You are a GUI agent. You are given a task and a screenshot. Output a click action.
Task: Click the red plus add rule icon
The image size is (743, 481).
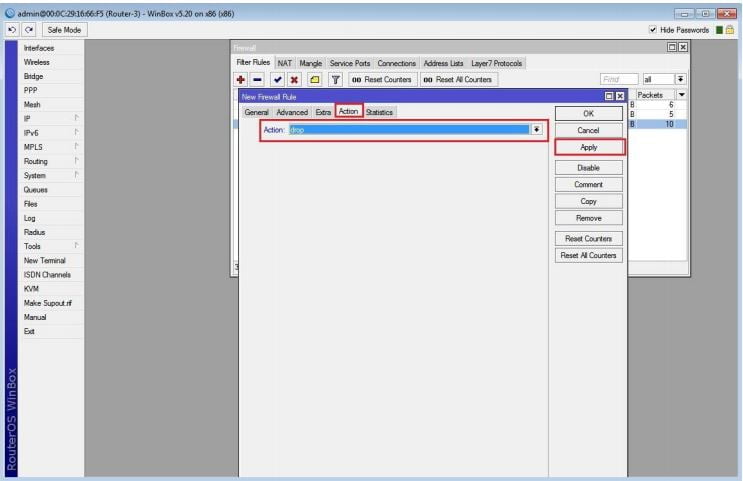pyautogui.click(x=241, y=79)
